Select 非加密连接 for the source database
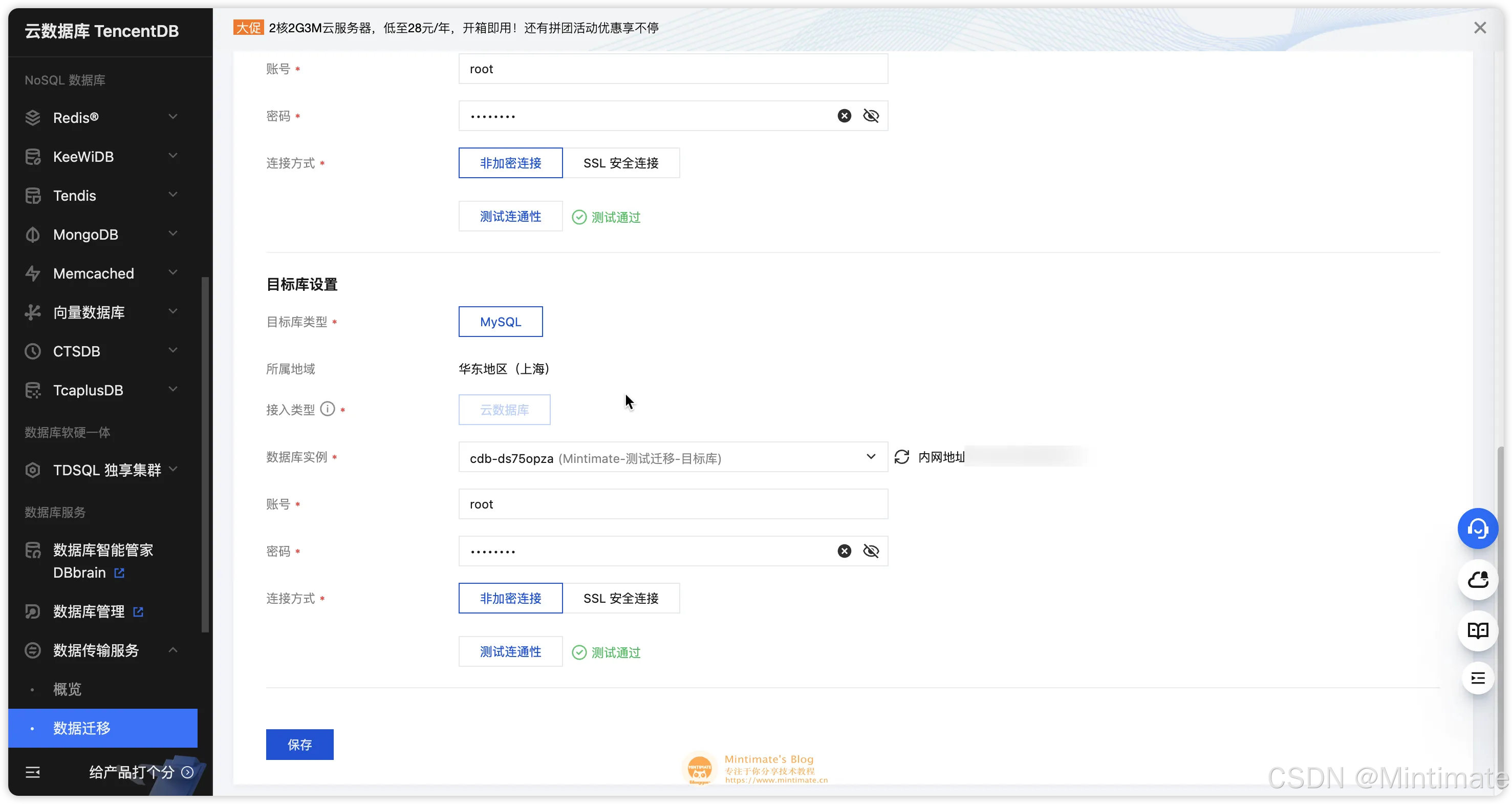Viewport: 1512px width, 804px height. point(510,163)
